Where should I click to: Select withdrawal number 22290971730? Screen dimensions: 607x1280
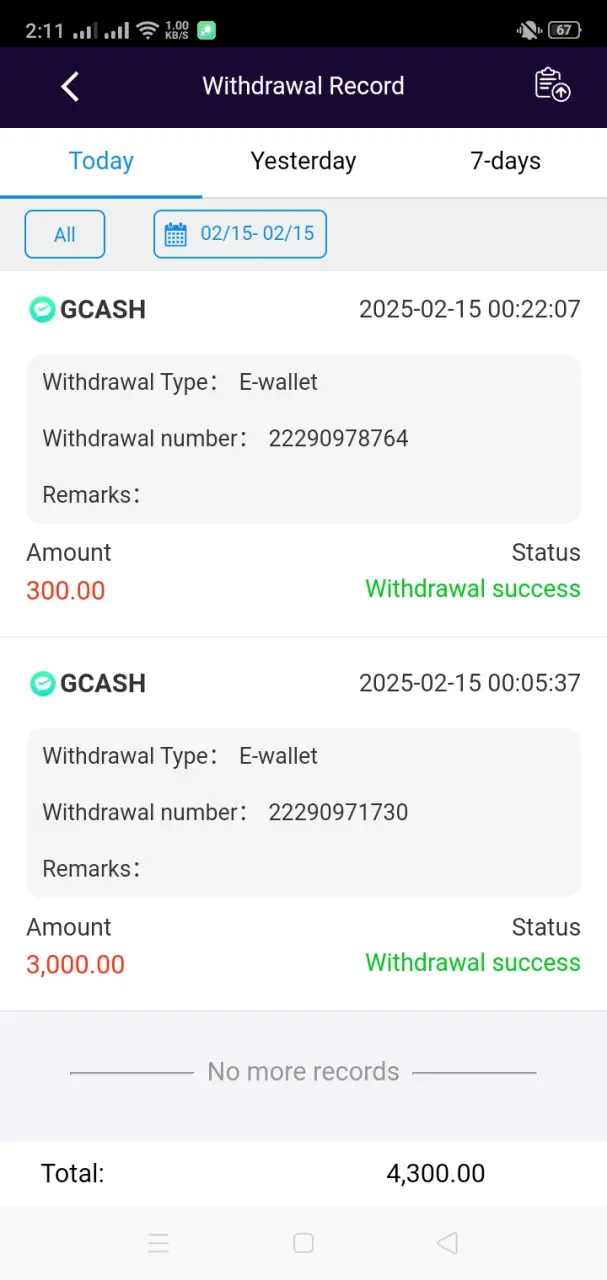tap(338, 813)
